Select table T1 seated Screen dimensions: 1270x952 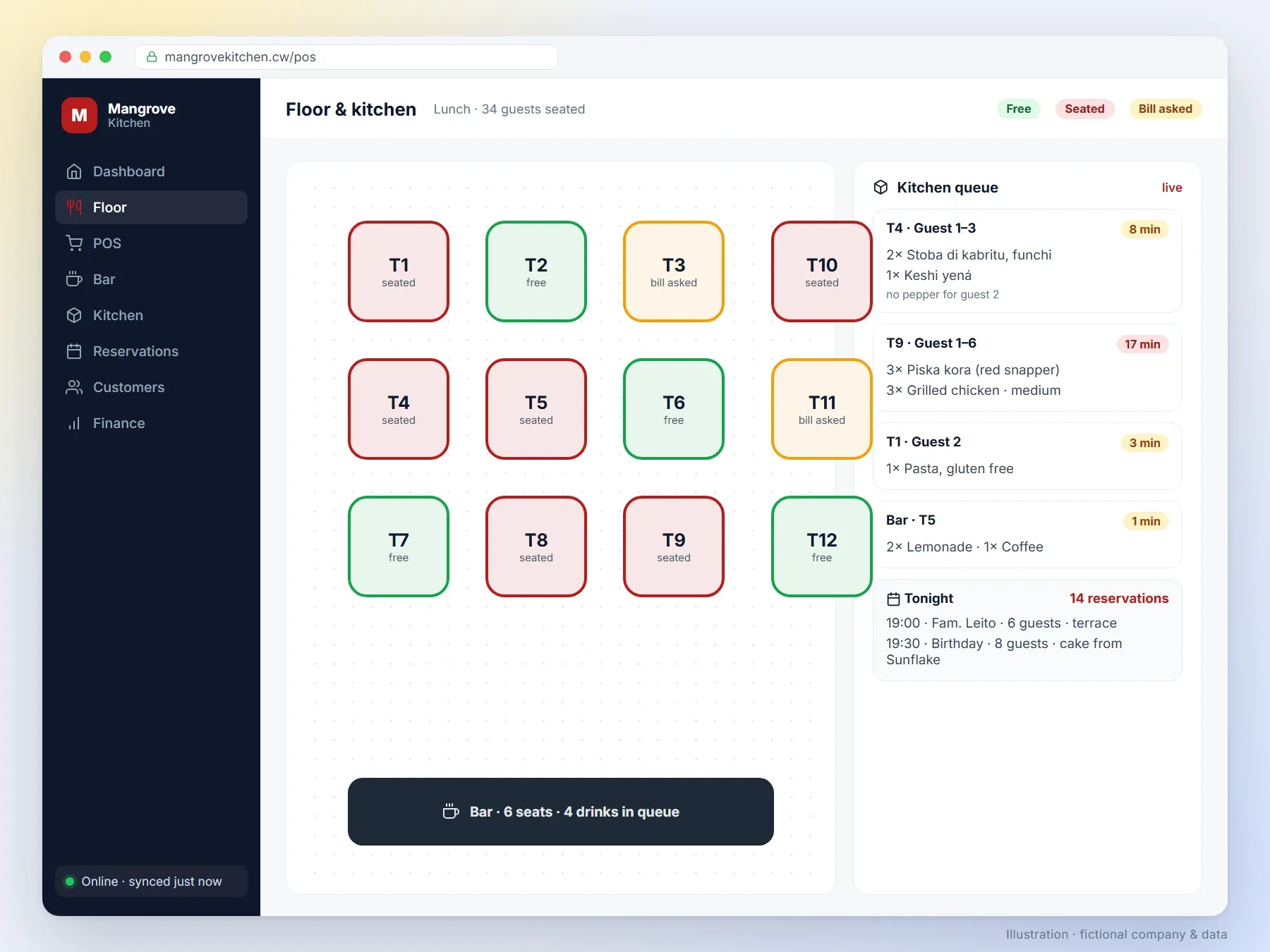(x=399, y=271)
